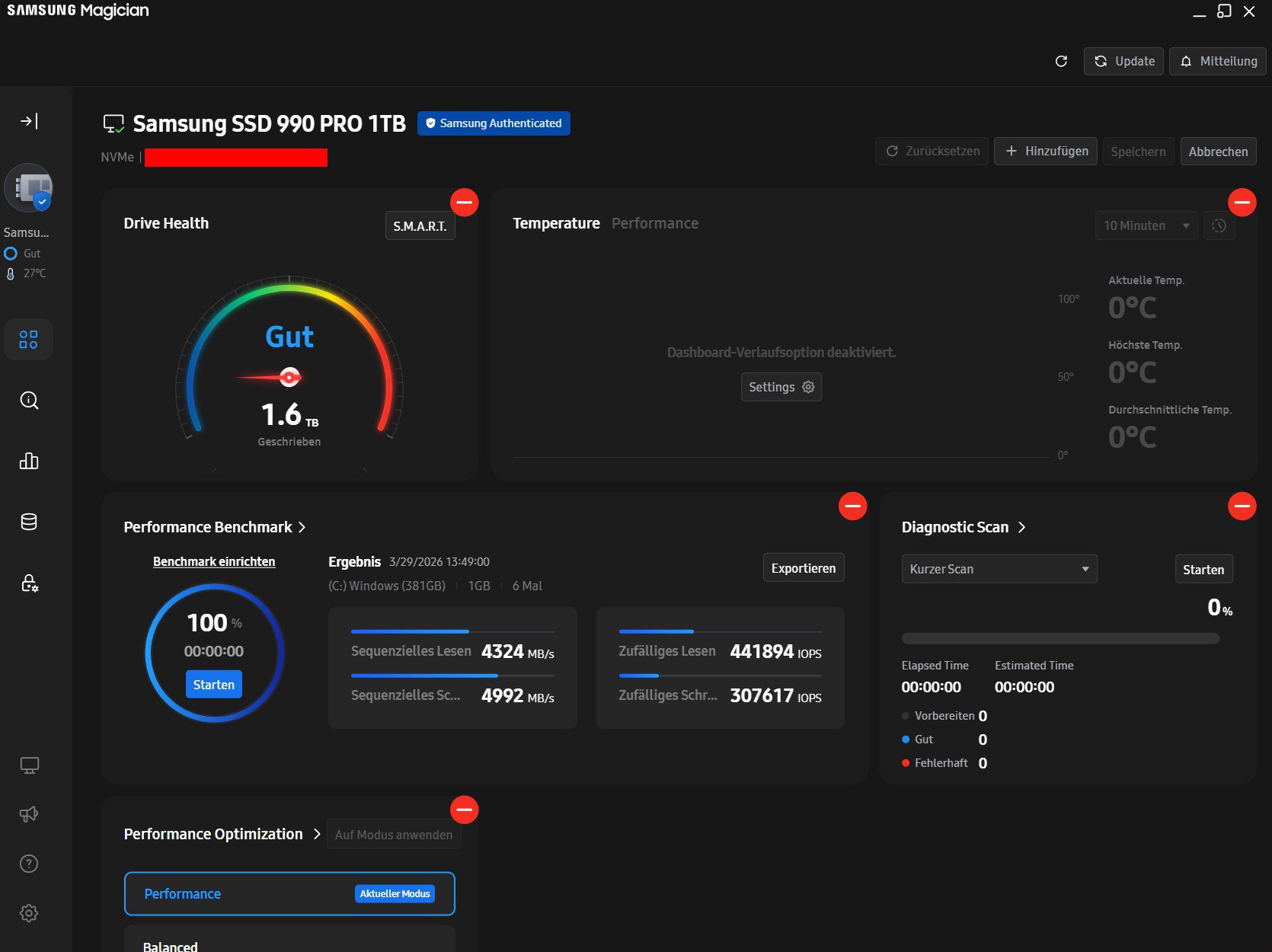
Task: Start the benchmark with blue Starten button
Action: (213, 684)
